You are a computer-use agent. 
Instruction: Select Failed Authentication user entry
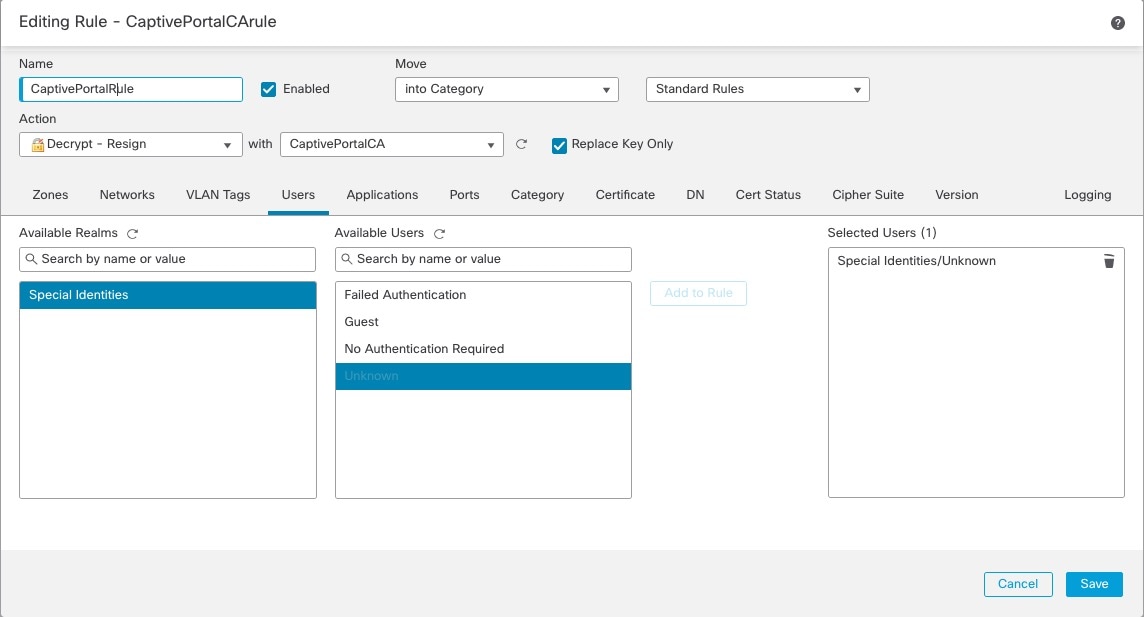(x=405, y=295)
